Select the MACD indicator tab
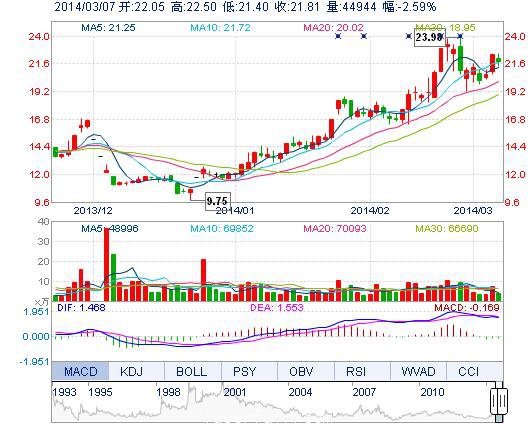Viewport: 529px width, 427px height. tap(80, 371)
